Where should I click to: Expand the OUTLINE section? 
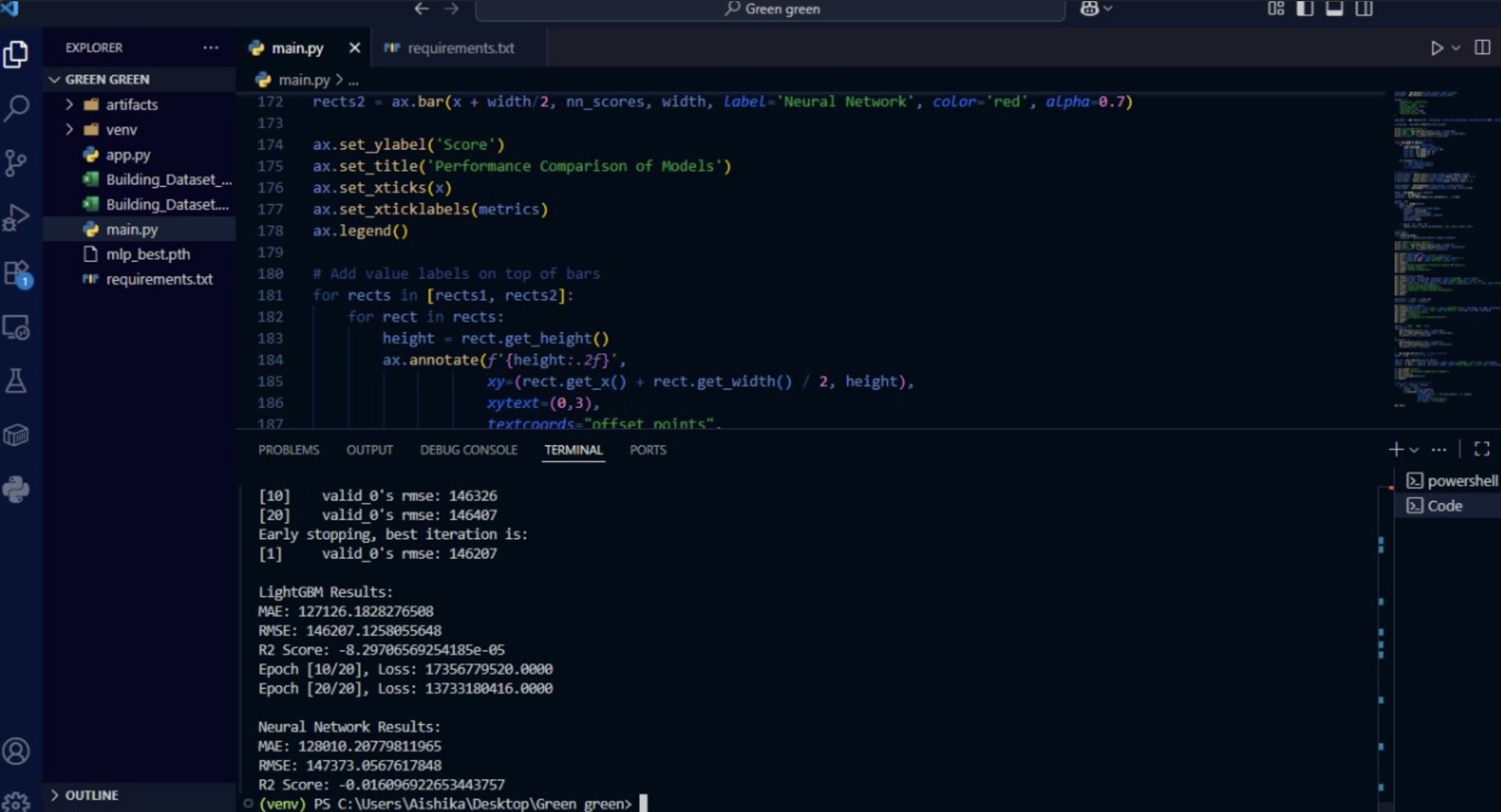tap(90, 795)
